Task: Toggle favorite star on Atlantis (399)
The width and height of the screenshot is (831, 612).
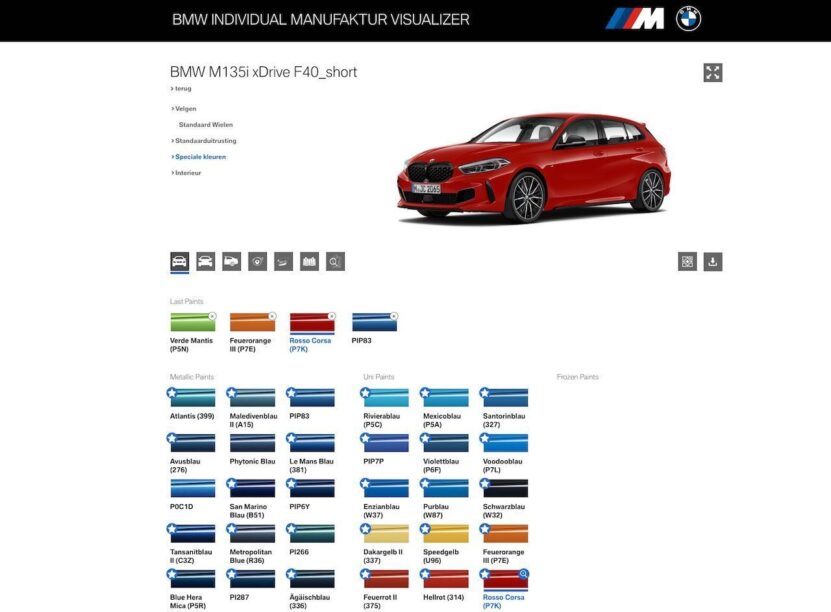Action: 171,393
